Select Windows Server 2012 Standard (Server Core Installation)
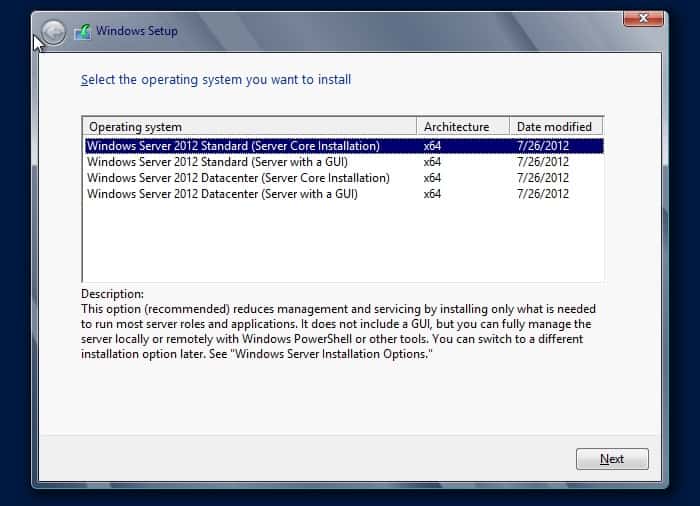 [x=344, y=146]
